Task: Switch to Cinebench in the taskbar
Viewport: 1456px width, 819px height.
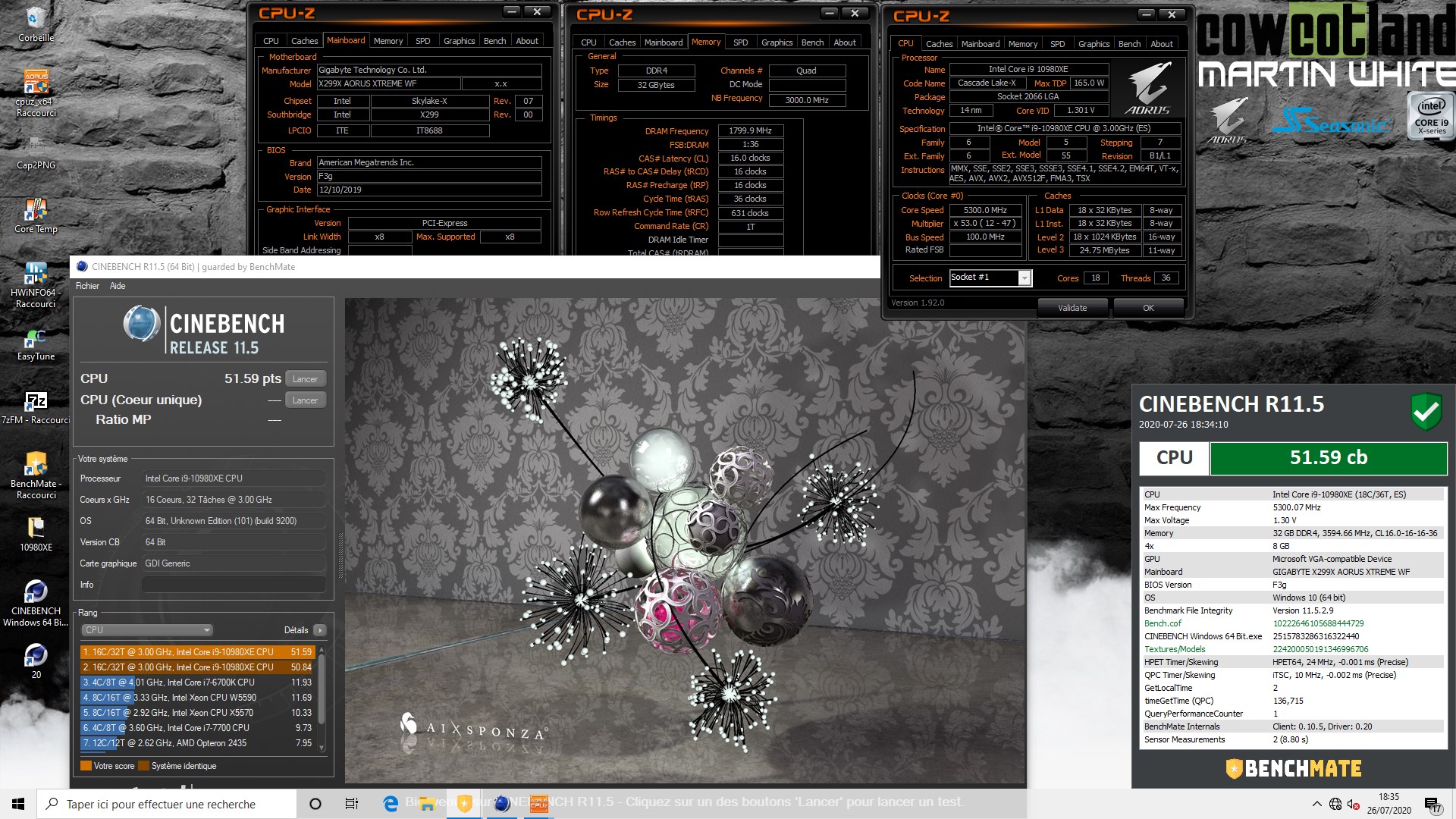Action: [501, 804]
